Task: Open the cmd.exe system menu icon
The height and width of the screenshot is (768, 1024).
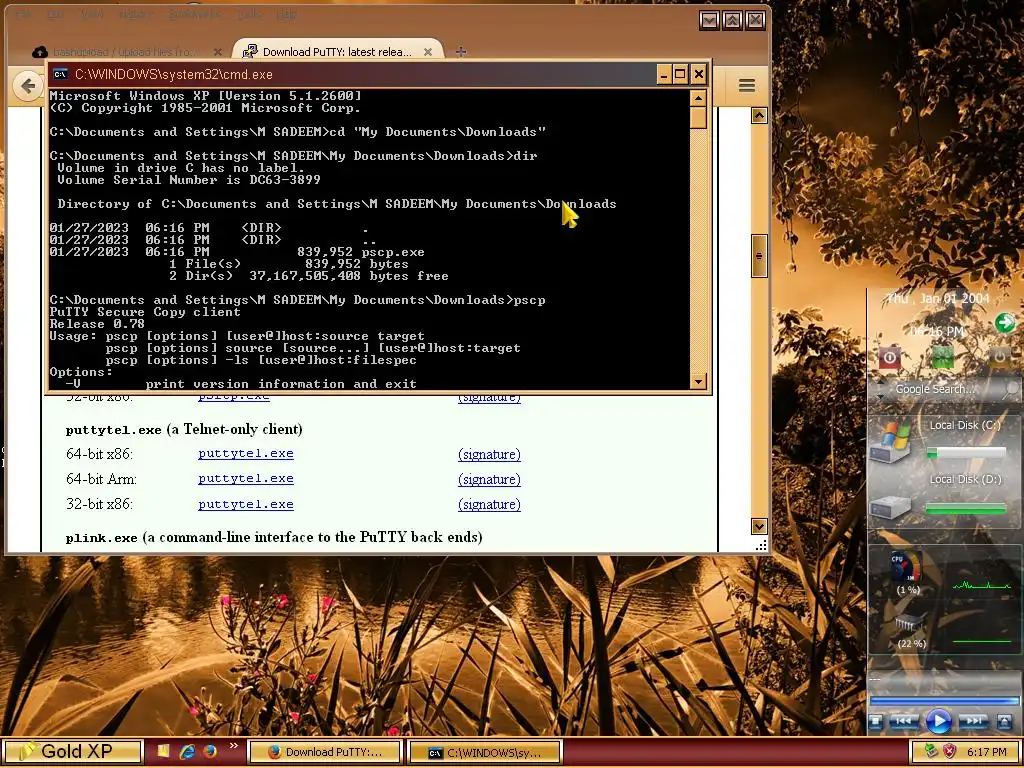Action: point(60,74)
